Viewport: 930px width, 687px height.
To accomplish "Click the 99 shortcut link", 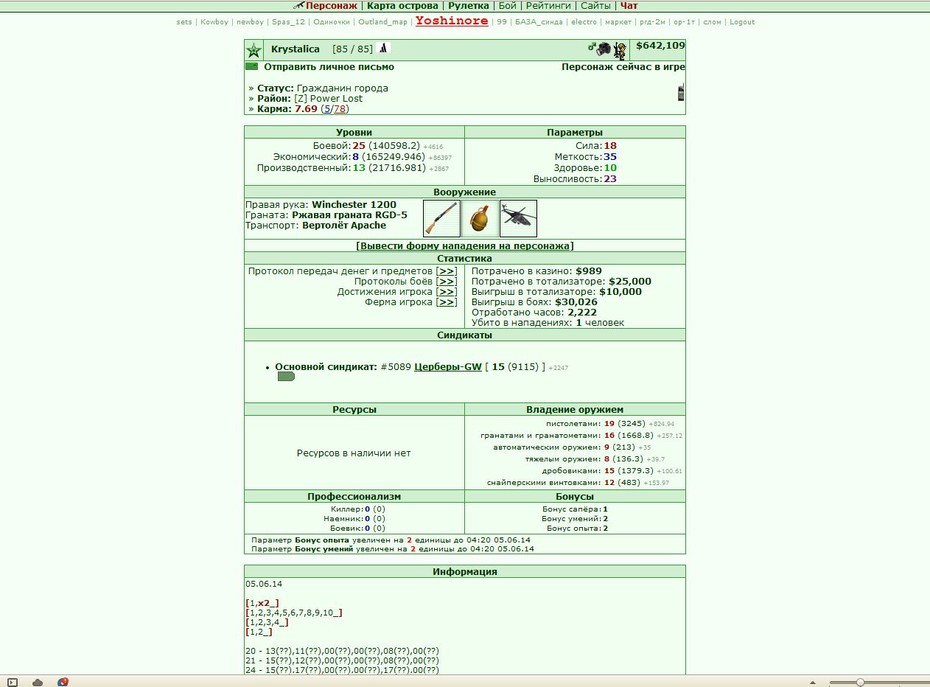I will tap(502, 22).
